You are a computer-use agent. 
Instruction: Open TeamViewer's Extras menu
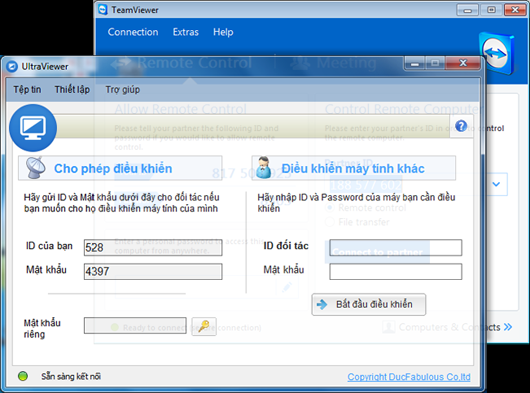click(x=186, y=32)
